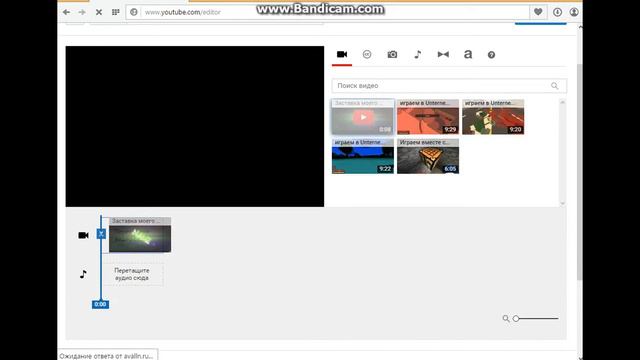
Task: Click the down arrow of the video list scrollbar
Action: 562,203
